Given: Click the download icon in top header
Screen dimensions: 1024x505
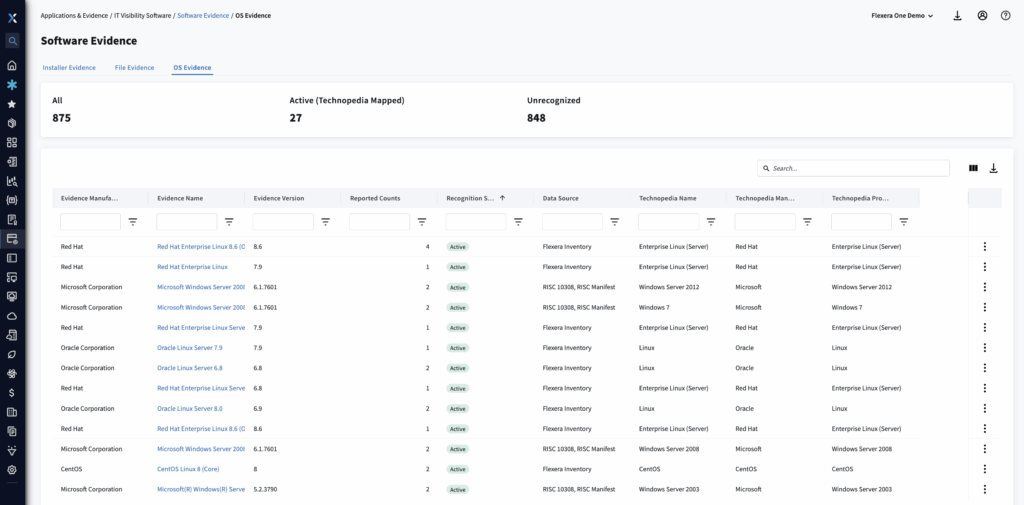Looking at the screenshot, I should pyautogui.click(x=958, y=16).
